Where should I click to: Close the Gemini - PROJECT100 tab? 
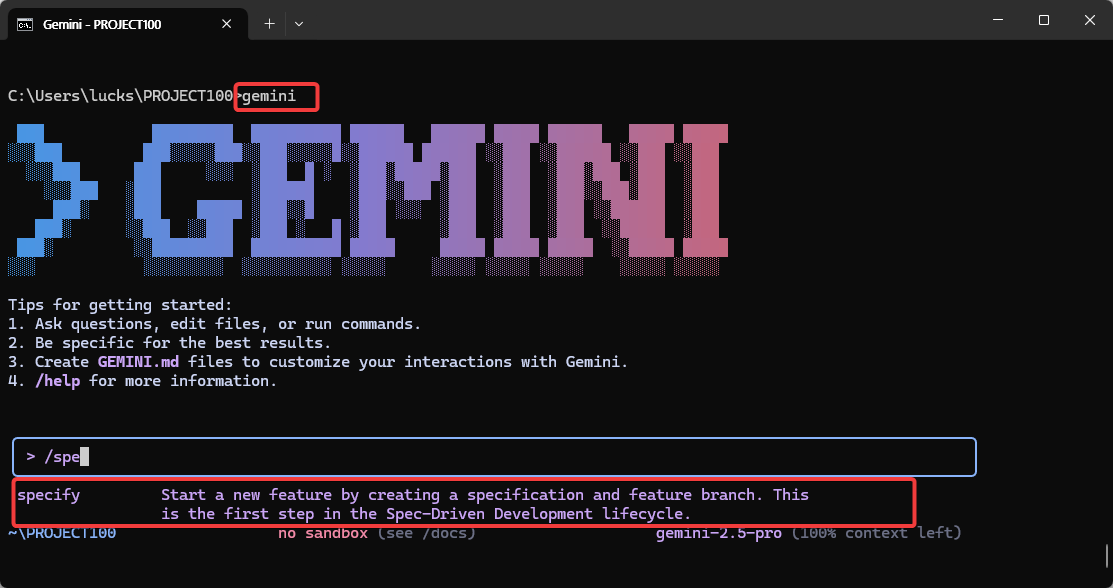[226, 24]
